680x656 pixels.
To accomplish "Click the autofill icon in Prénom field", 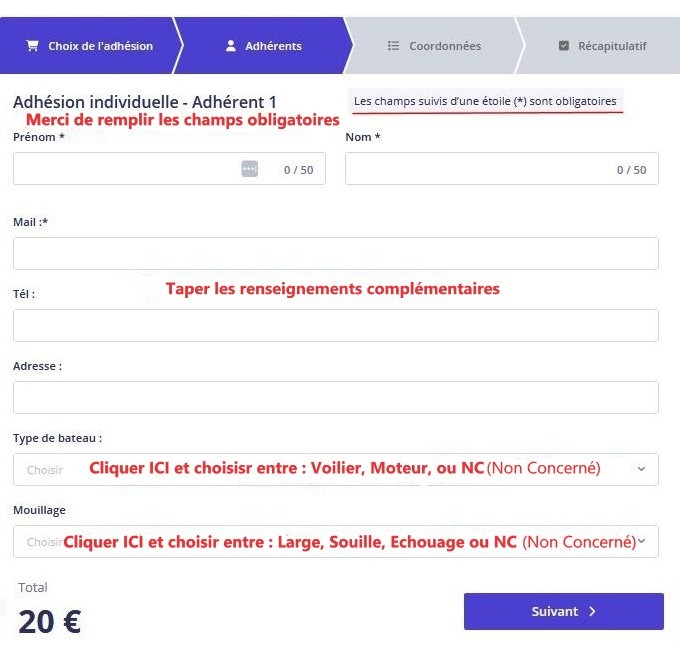I will [250, 169].
